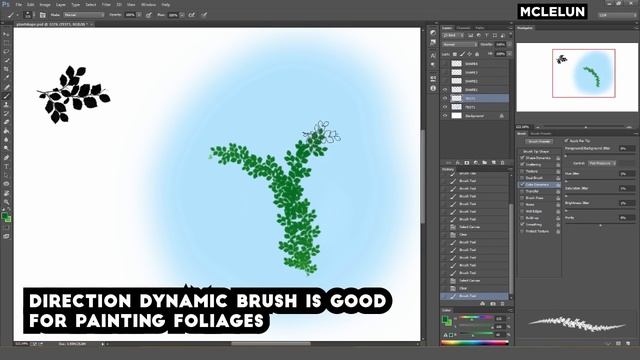This screenshot has width=640, height=360.
Task: Delete current state in History panel
Action: click(x=502, y=304)
